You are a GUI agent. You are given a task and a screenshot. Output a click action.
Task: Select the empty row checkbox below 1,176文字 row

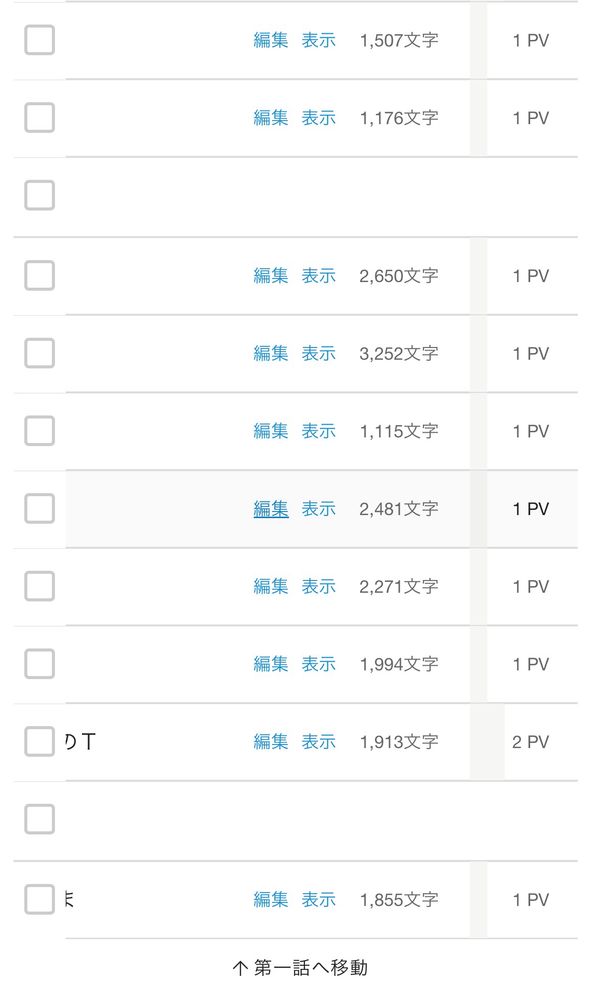point(39,195)
